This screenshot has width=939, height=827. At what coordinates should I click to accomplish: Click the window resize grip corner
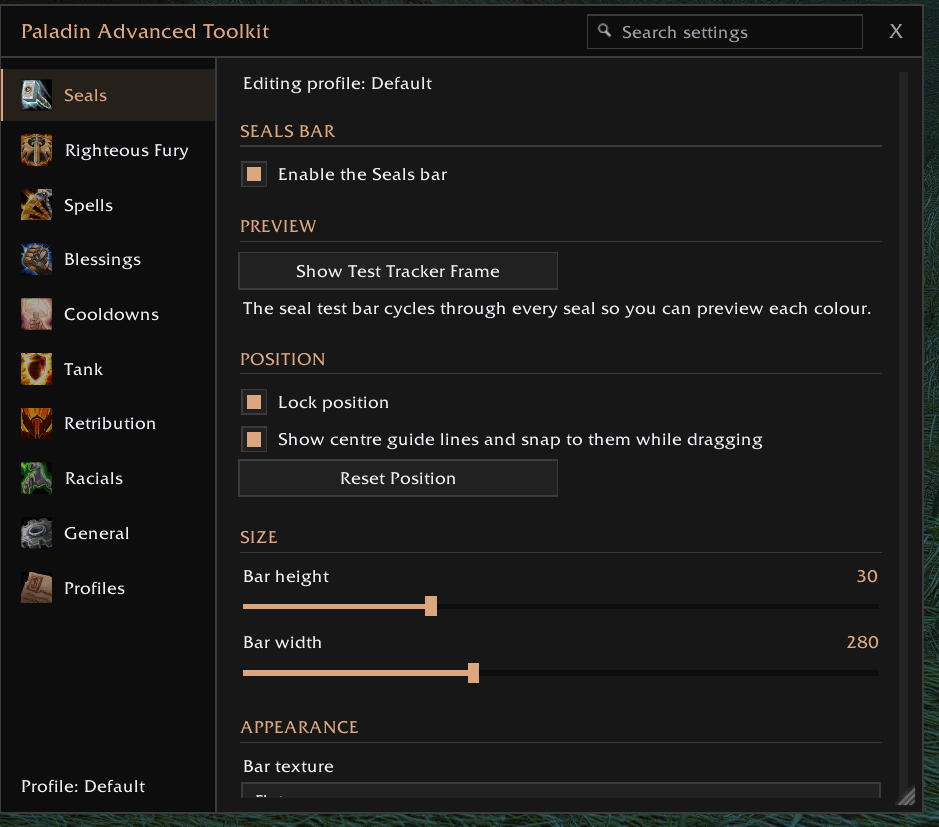[x=907, y=796]
